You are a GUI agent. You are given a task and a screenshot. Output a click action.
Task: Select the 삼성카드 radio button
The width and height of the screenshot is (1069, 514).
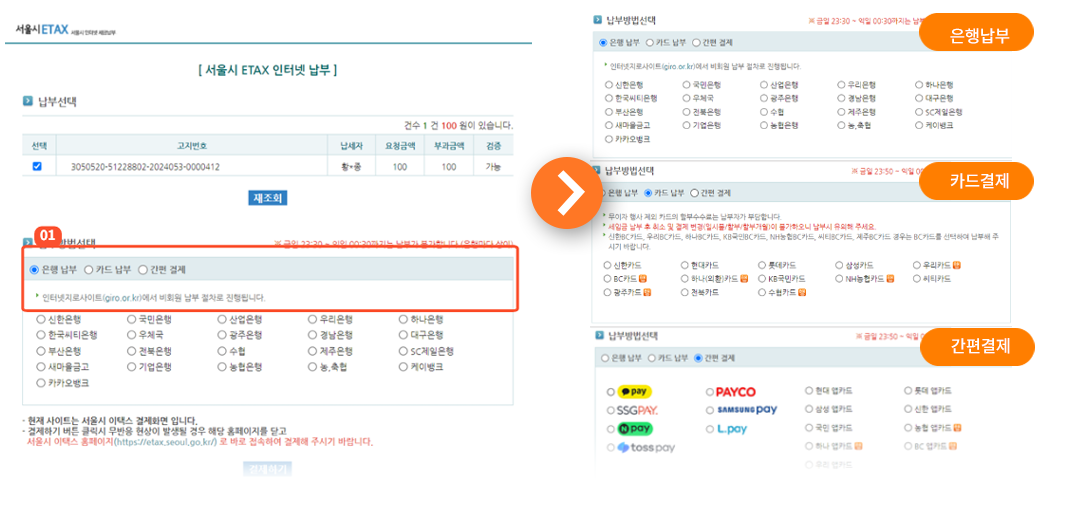point(840,265)
